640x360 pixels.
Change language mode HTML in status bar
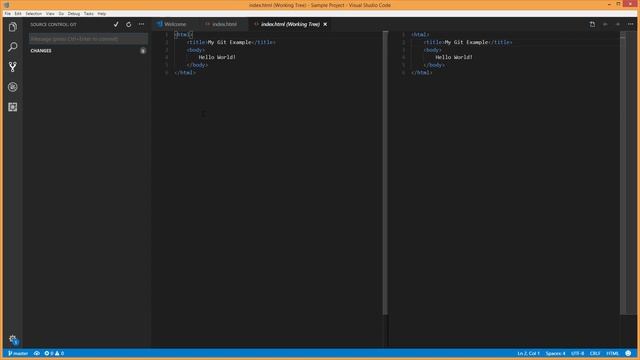[612, 353]
